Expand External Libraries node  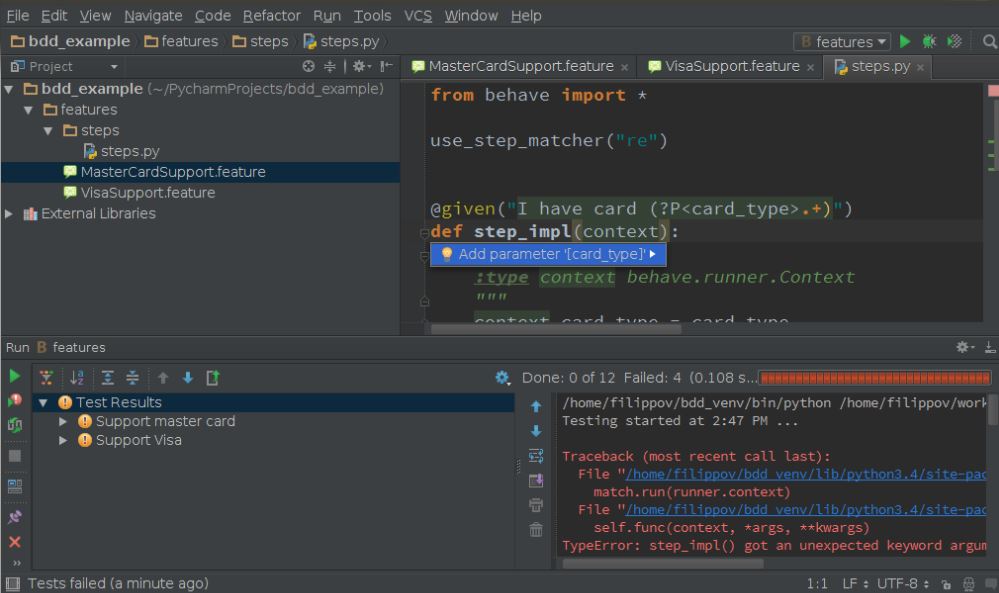point(9,214)
